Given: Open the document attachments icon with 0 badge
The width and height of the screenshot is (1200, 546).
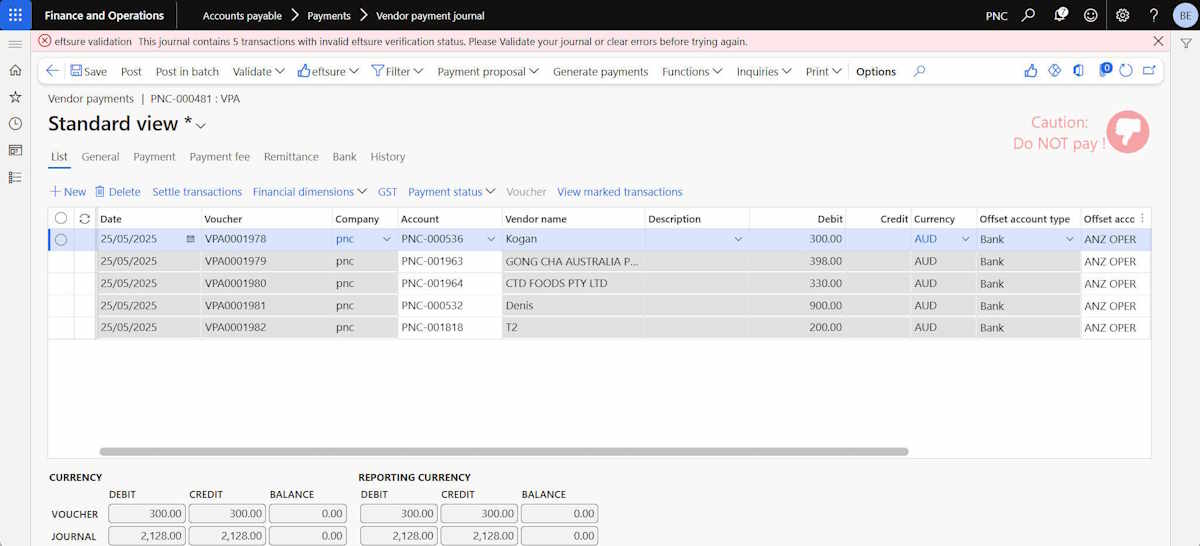Looking at the screenshot, I should (x=1105, y=70).
